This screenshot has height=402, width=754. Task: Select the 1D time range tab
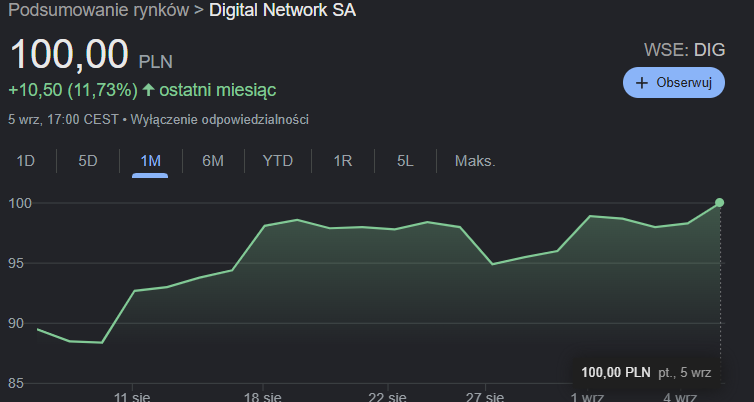tap(25, 161)
